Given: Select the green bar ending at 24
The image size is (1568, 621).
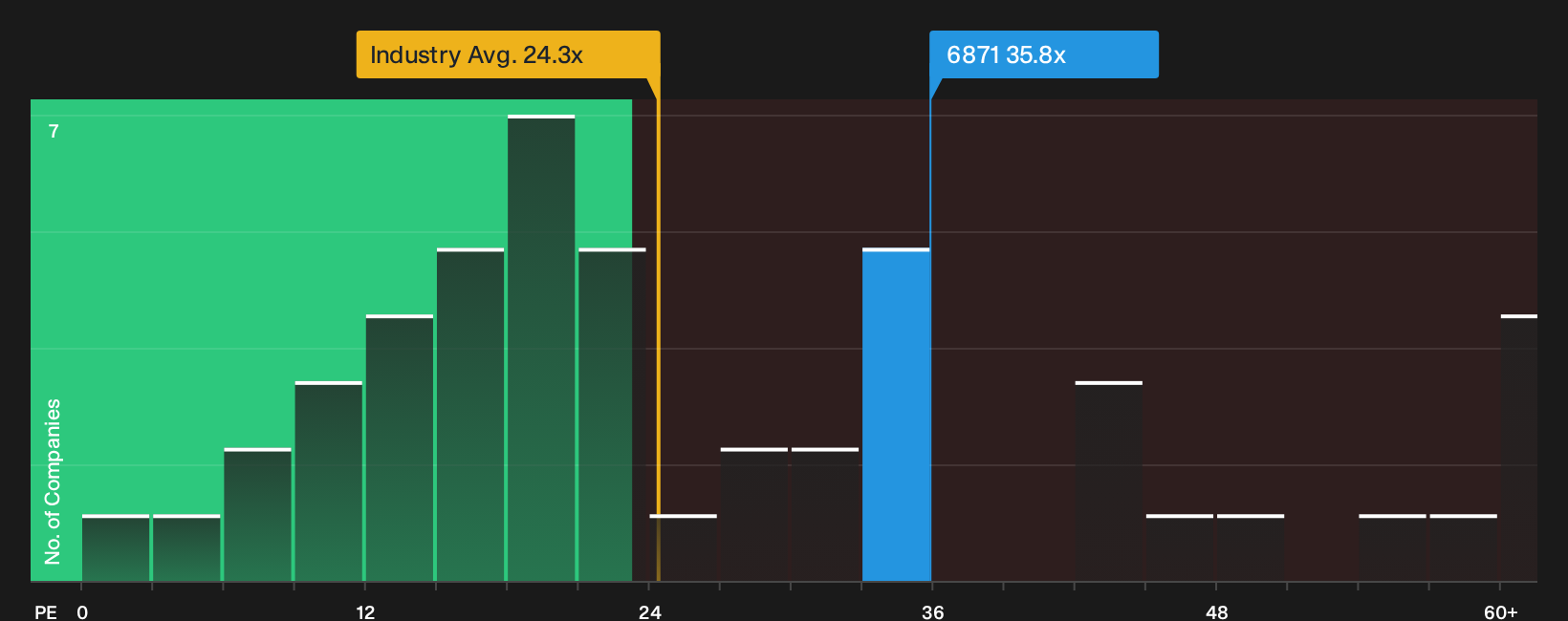Looking at the screenshot, I should pyautogui.click(x=612, y=415).
